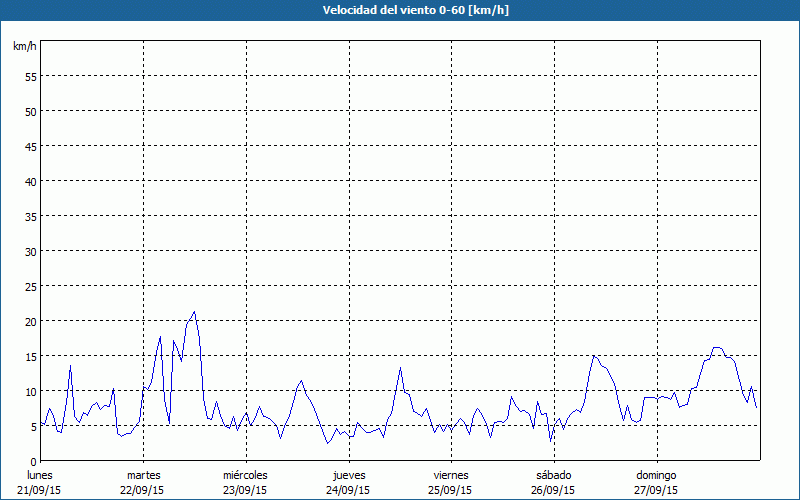The width and height of the screenshot is (800, 500).
Task: Click the sharp Monday peak near 14 km/h
Action: (70, 366)
